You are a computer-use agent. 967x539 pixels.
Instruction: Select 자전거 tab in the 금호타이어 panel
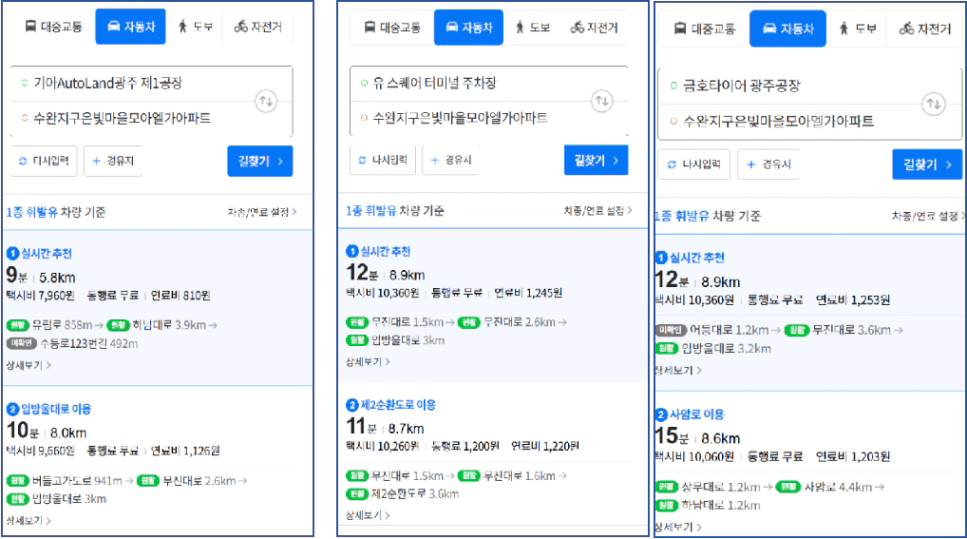925,29
